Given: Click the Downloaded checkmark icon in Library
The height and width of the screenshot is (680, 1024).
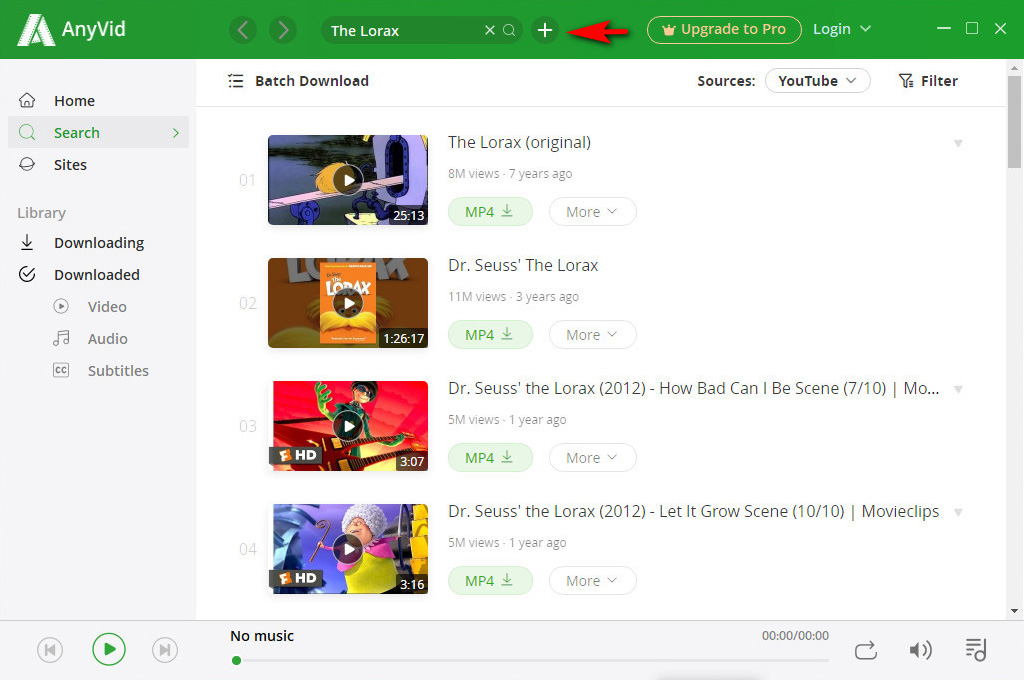Looking at the screenshot, I should [27, 274].
